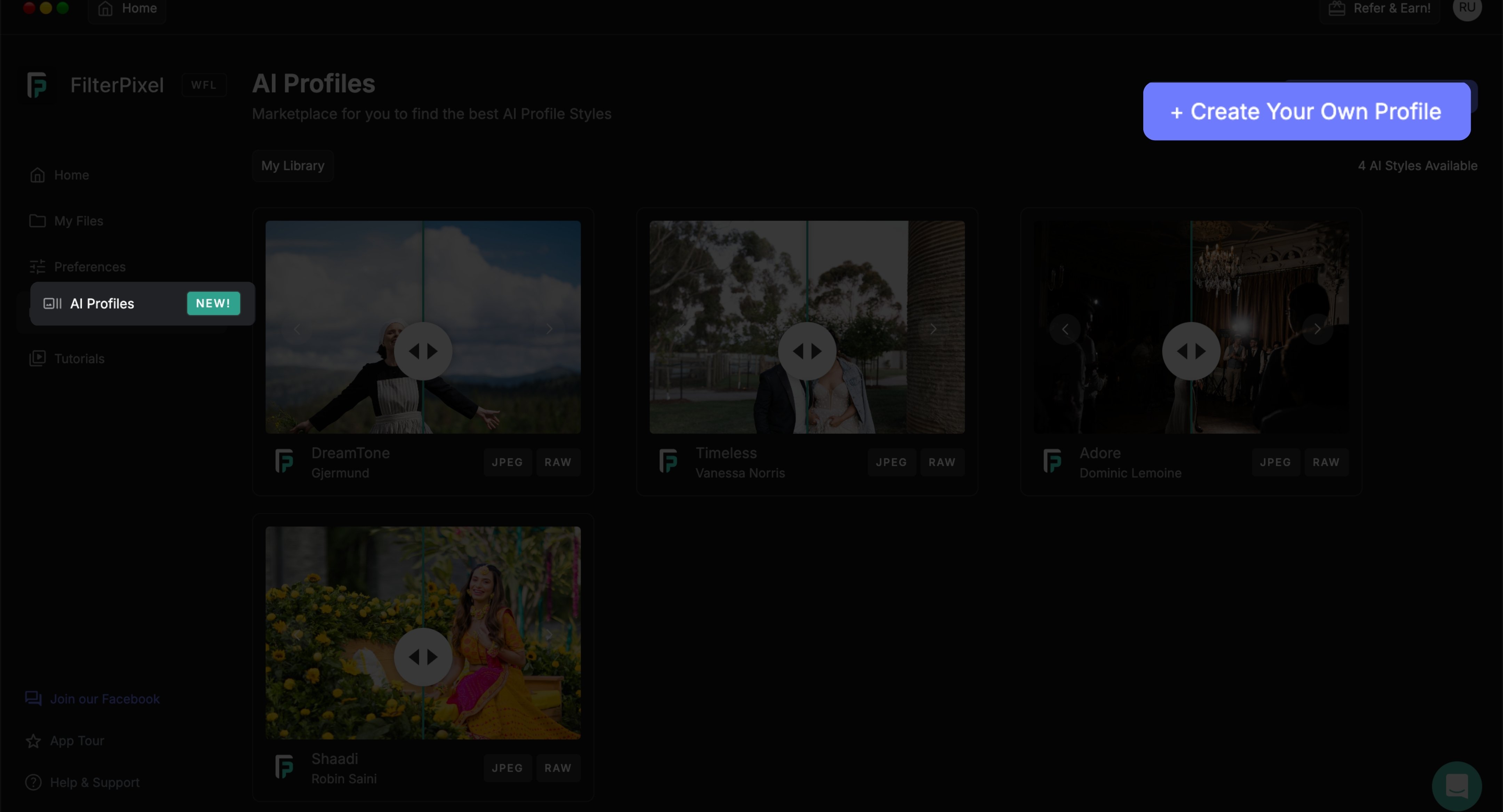Open My Files folder icon
Viewport: 1503px width, 812px height.
click(x=37, y=221)
